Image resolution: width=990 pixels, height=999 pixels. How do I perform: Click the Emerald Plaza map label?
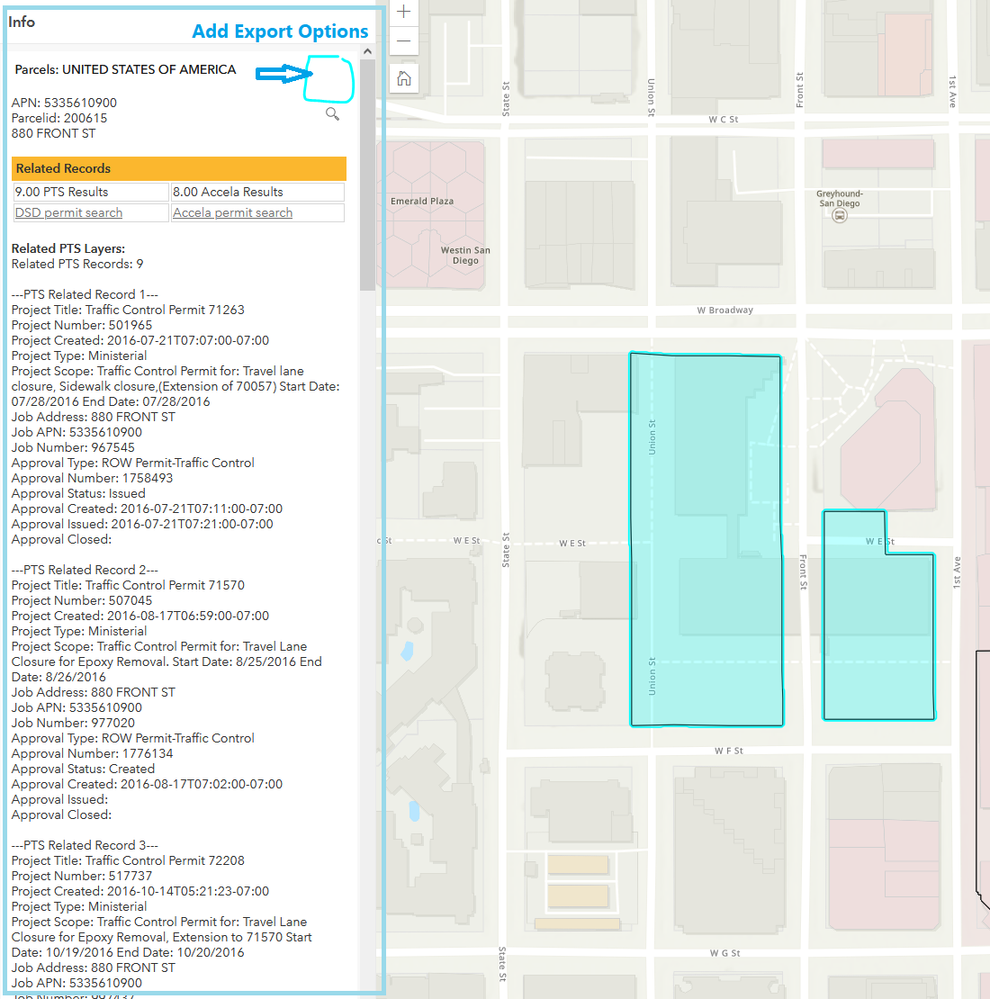tap(422, 201)
